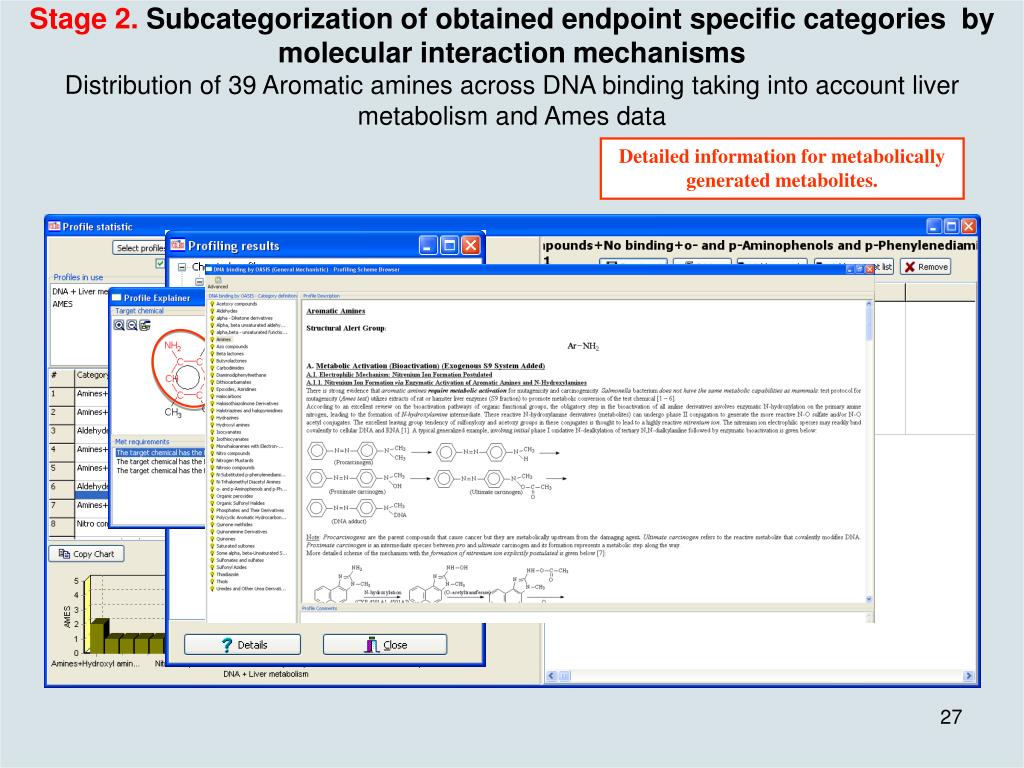
Task: Click the third Profile Explainer toolbar icon
Action: tap(145, 325)
